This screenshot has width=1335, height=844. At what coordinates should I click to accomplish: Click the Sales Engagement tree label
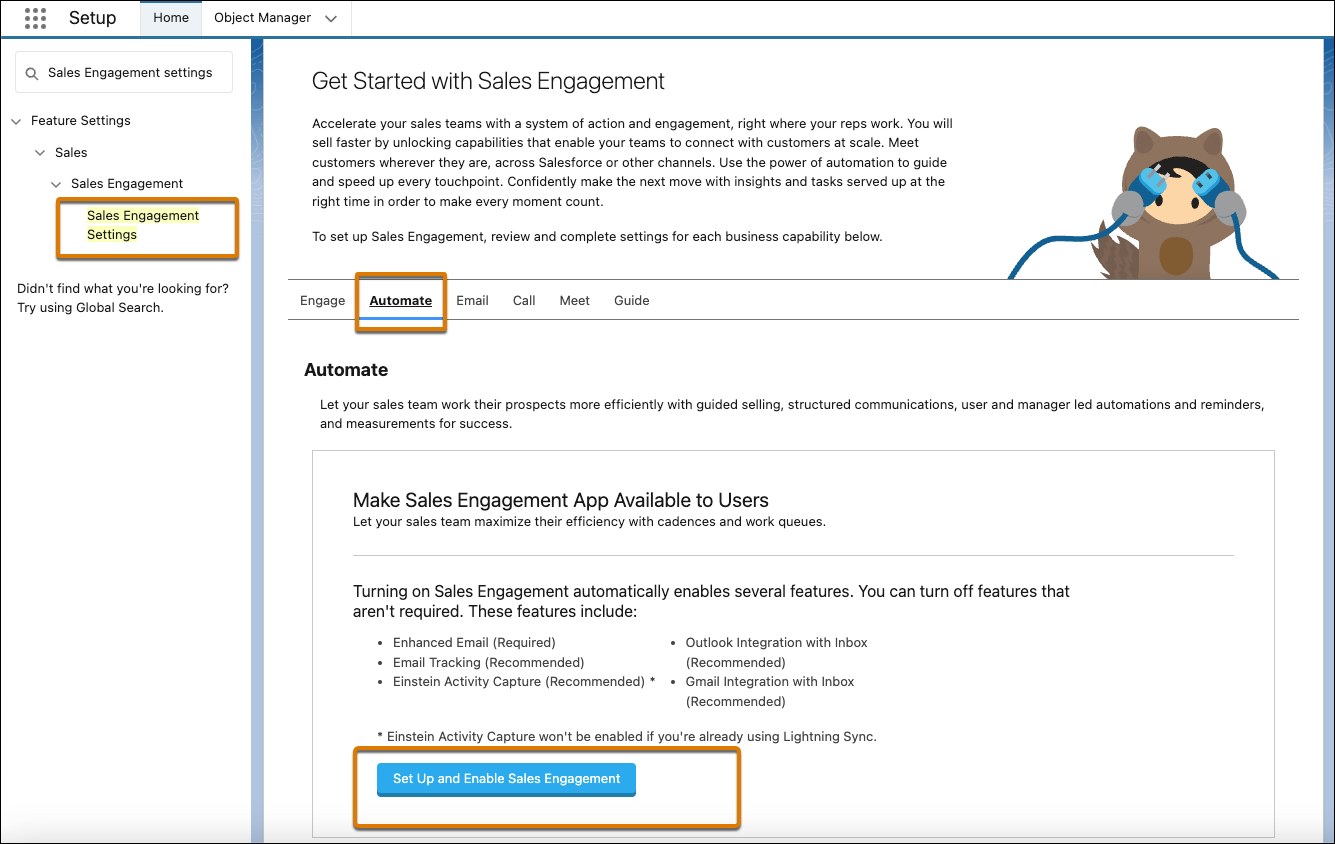pos(127,184)
